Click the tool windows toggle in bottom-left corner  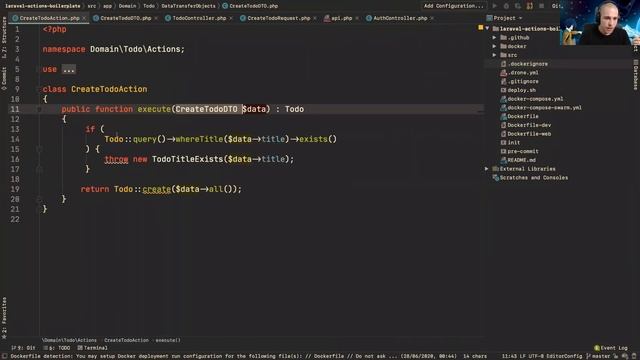tap(4, 356)
